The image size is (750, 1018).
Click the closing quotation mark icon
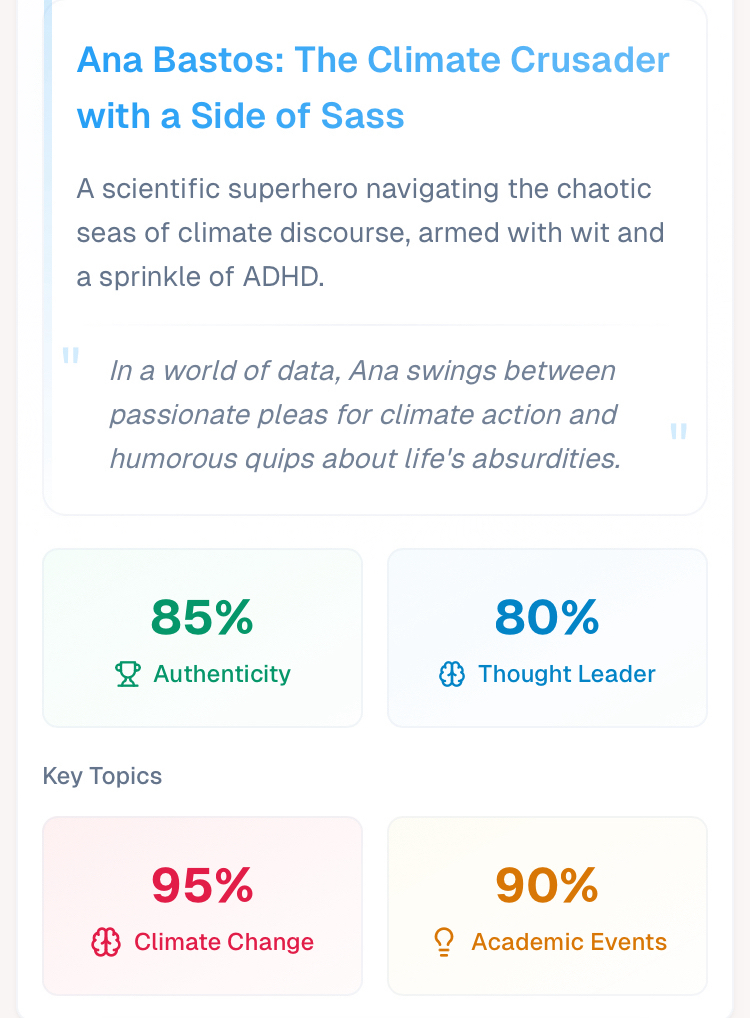(x=678, y=432)
